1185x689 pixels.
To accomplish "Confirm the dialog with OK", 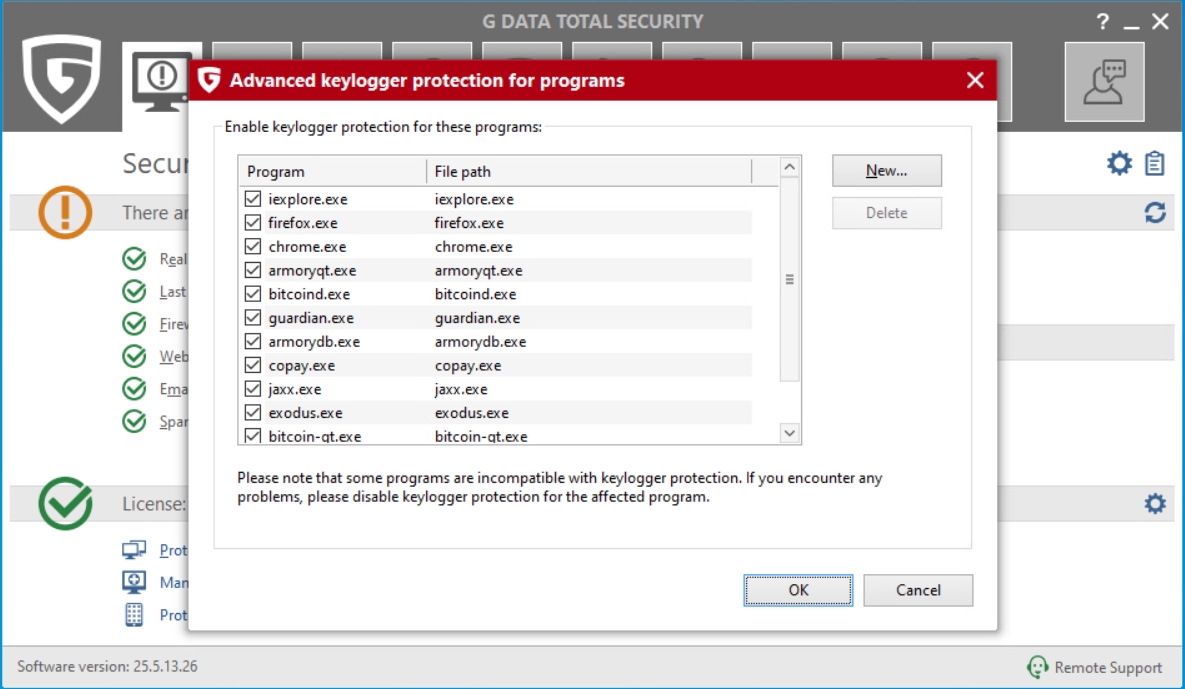I will coord(798,590).
